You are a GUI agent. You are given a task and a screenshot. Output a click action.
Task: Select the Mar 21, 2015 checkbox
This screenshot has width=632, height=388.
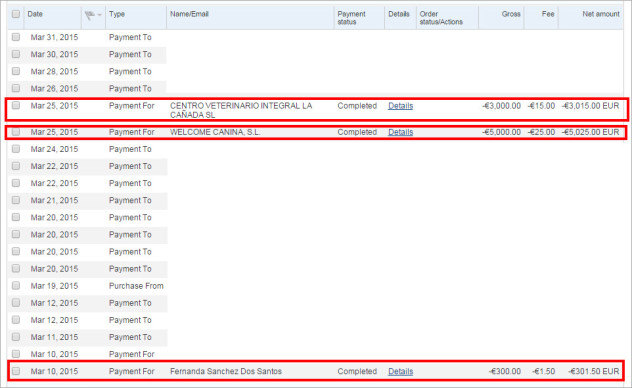point(16,200)
